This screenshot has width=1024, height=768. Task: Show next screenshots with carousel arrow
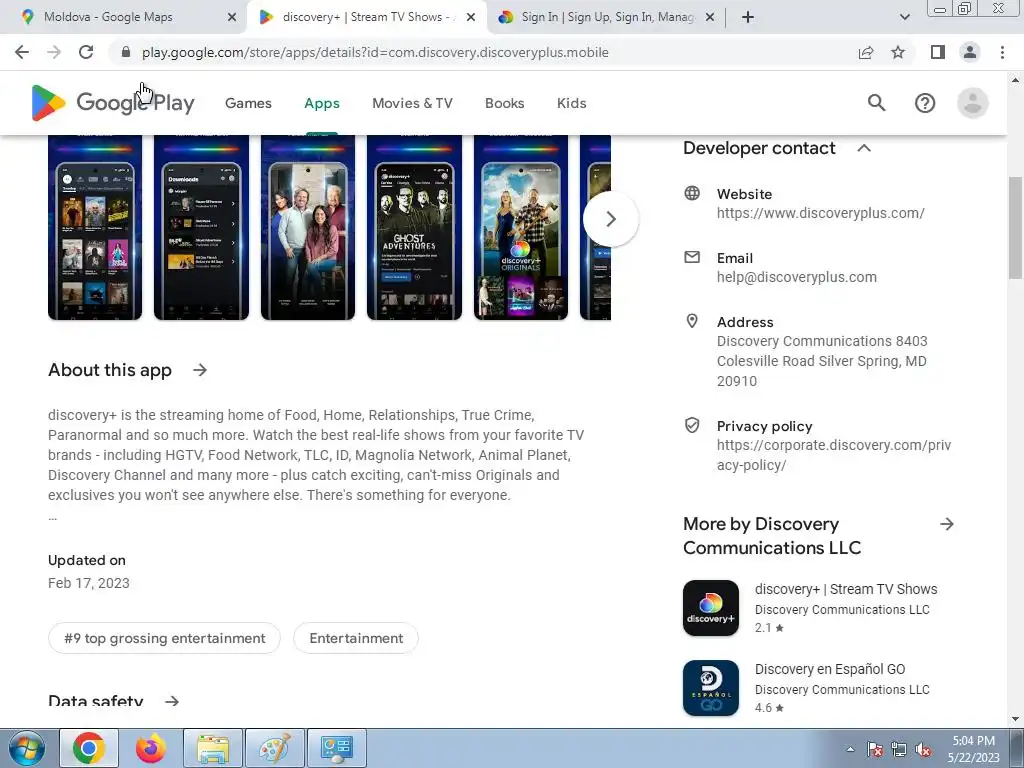tap(611, 219)
